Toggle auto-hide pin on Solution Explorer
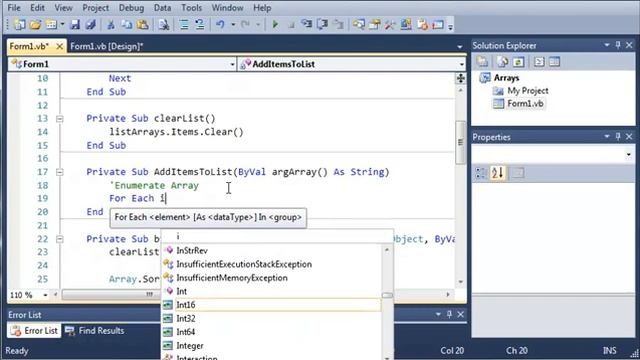This screenshot has height=360, width=640. (618, 45)
